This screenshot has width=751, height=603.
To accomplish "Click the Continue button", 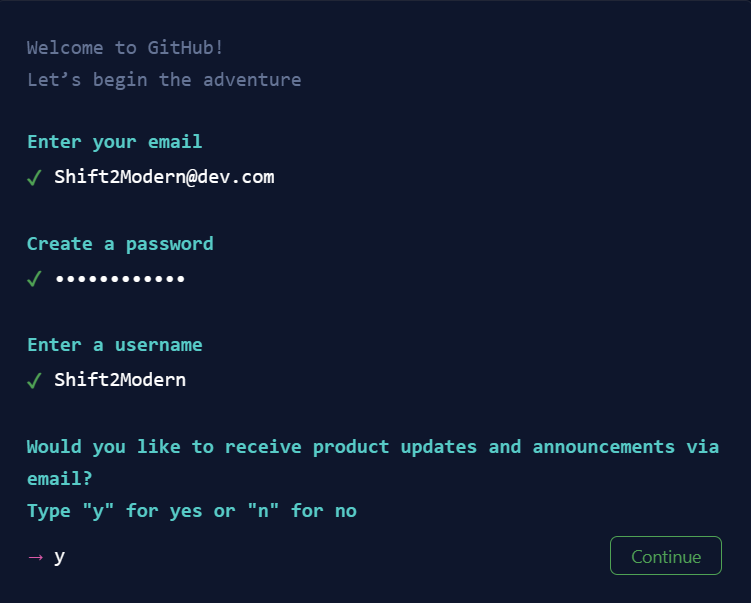I will coord(665,556).
